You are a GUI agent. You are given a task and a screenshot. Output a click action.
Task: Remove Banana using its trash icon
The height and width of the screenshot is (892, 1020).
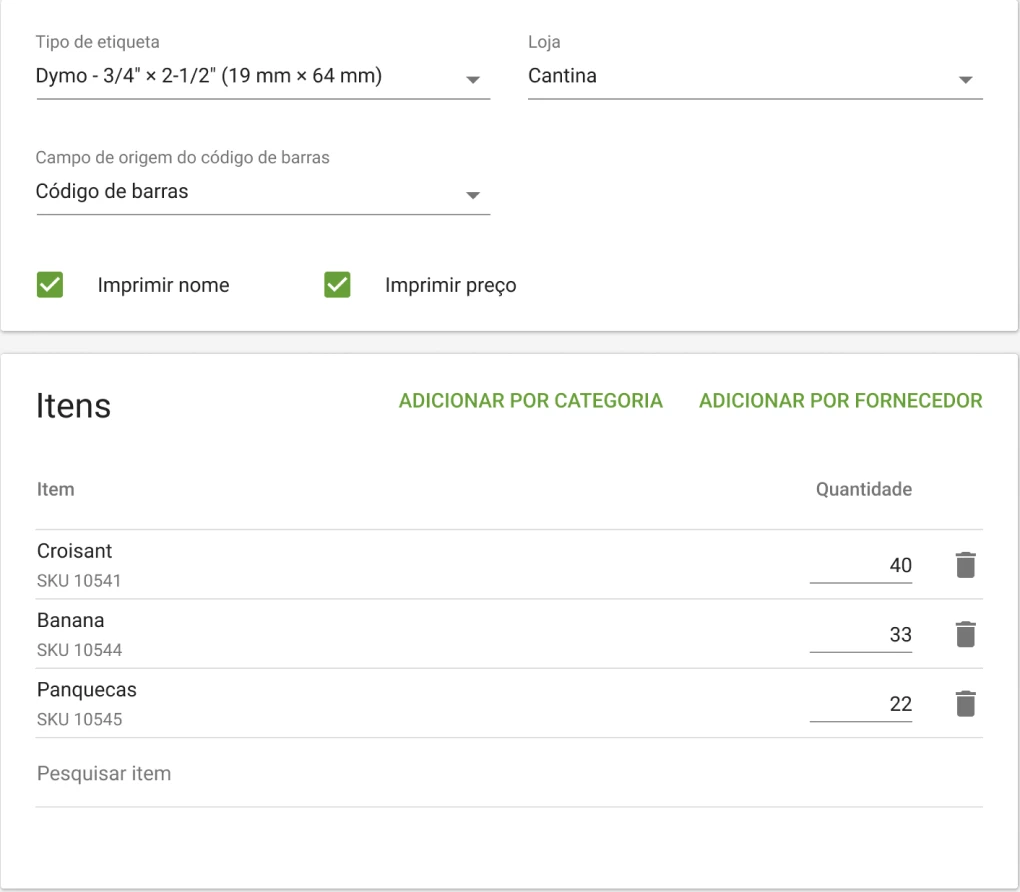(964, 634)
